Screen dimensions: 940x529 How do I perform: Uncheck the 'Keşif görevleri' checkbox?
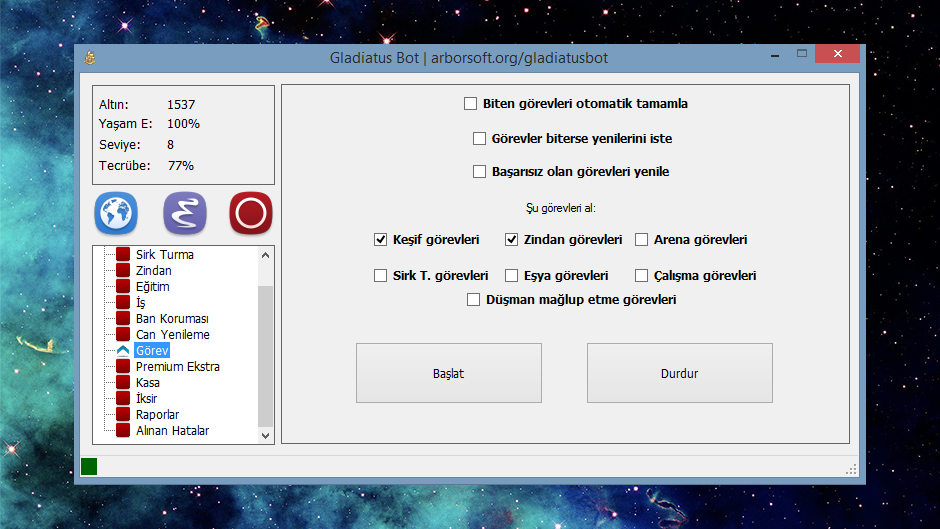(x=380, y=240)
